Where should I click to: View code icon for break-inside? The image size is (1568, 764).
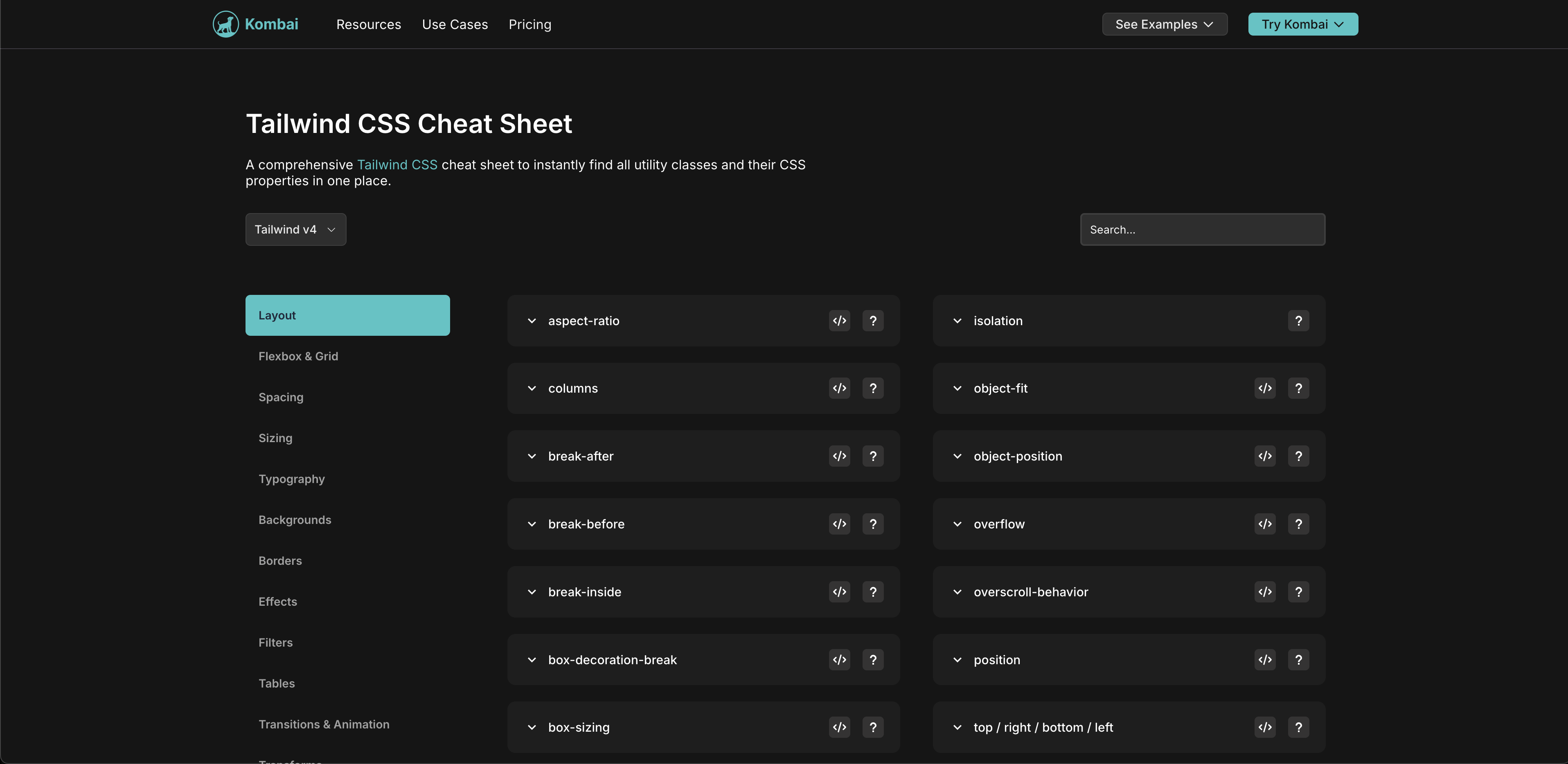839,592
